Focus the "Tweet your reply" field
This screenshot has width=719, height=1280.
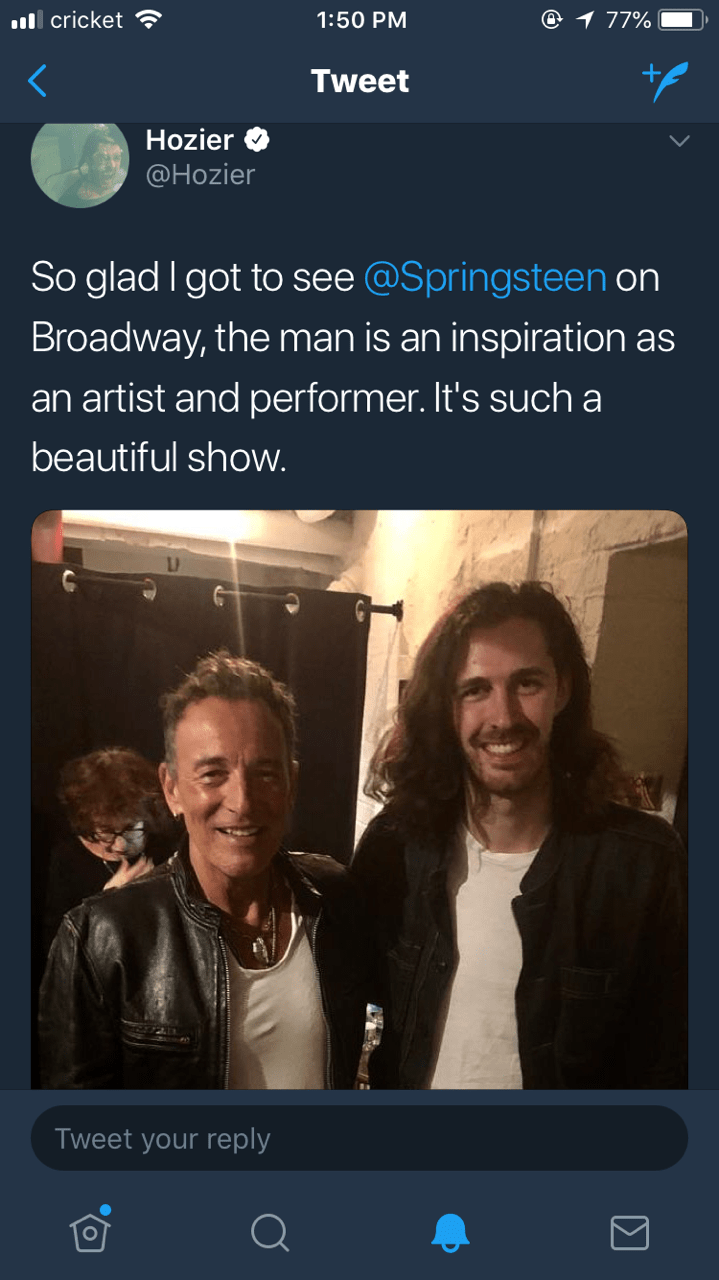[x=359, y=1138]
